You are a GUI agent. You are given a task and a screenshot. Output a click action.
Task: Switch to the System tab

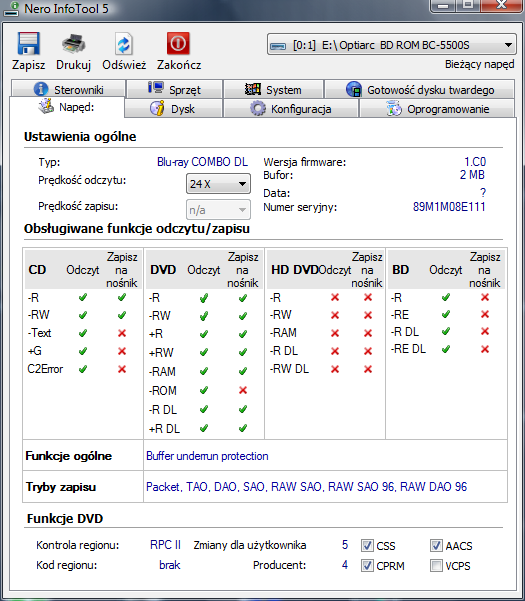(x=273, y=89)
